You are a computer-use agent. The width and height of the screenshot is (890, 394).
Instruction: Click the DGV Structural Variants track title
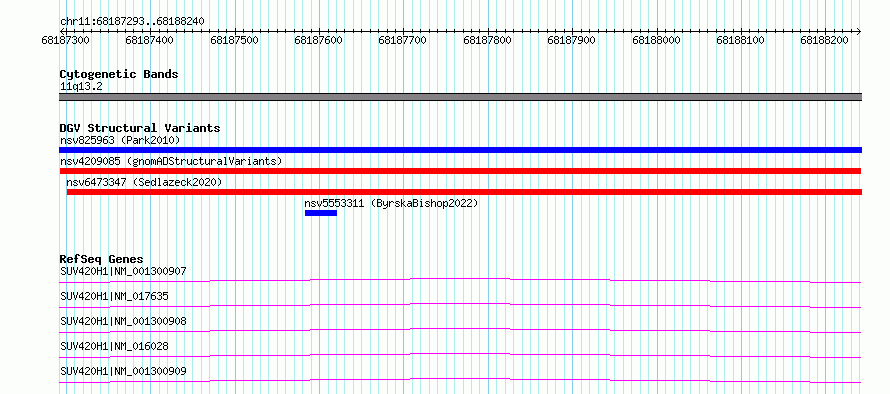(x=140, y=128)
